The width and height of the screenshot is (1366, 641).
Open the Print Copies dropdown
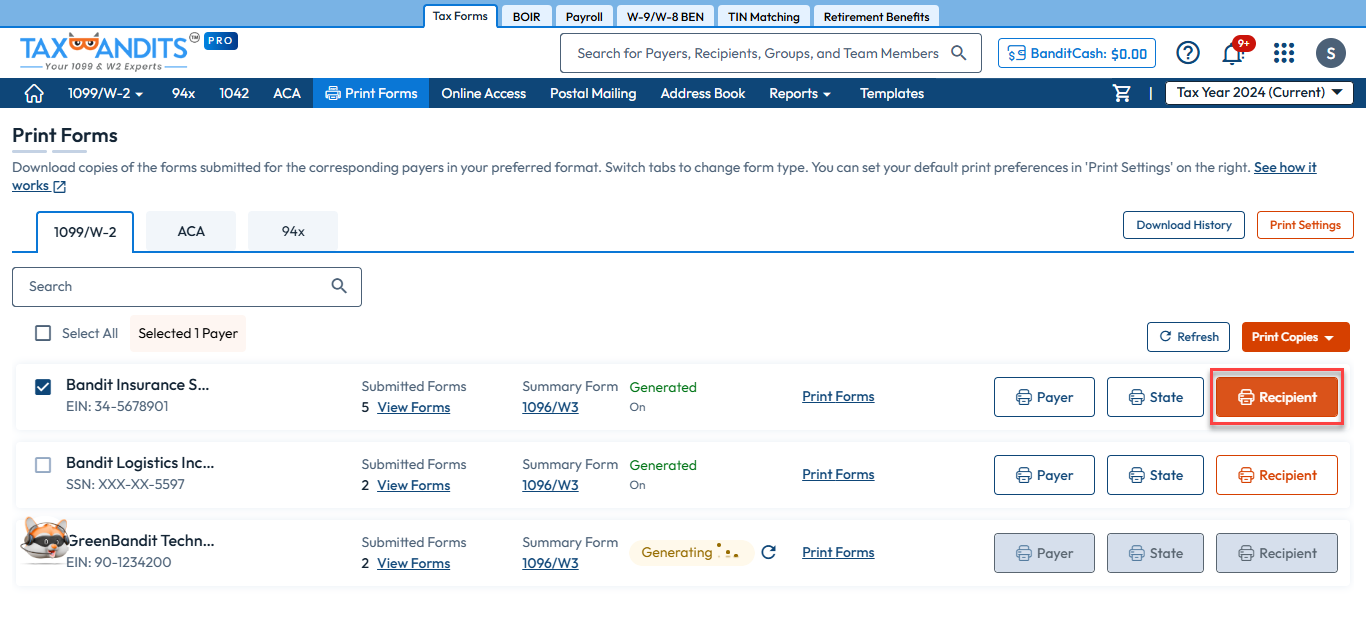pyautogui.click(x=1295, y=337)
